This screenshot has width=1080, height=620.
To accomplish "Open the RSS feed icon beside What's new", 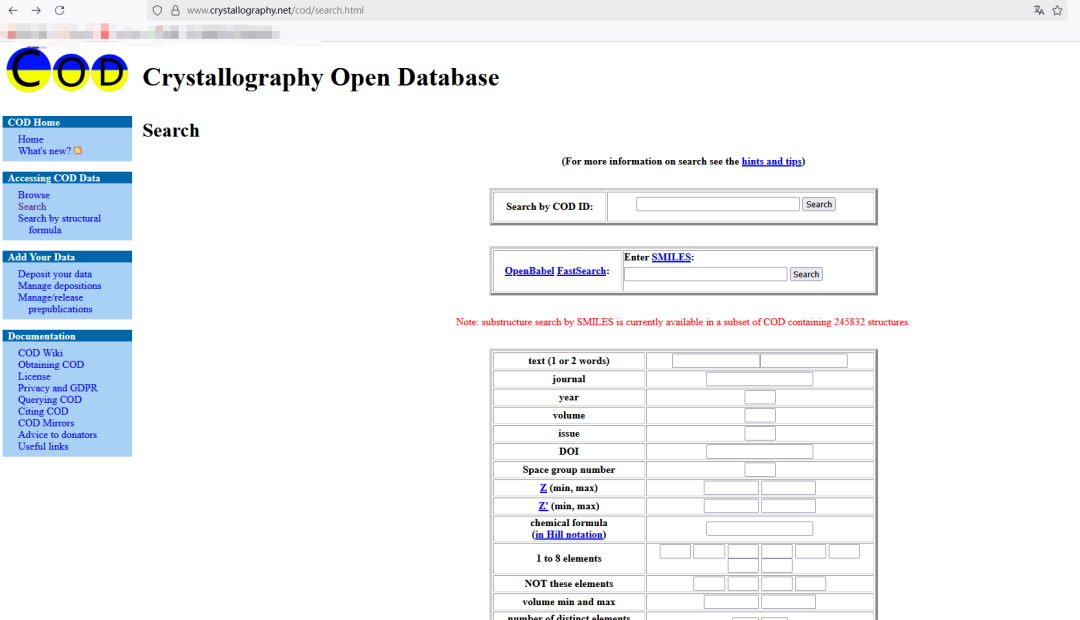I will pyautogui.click(x=78, y=151).
